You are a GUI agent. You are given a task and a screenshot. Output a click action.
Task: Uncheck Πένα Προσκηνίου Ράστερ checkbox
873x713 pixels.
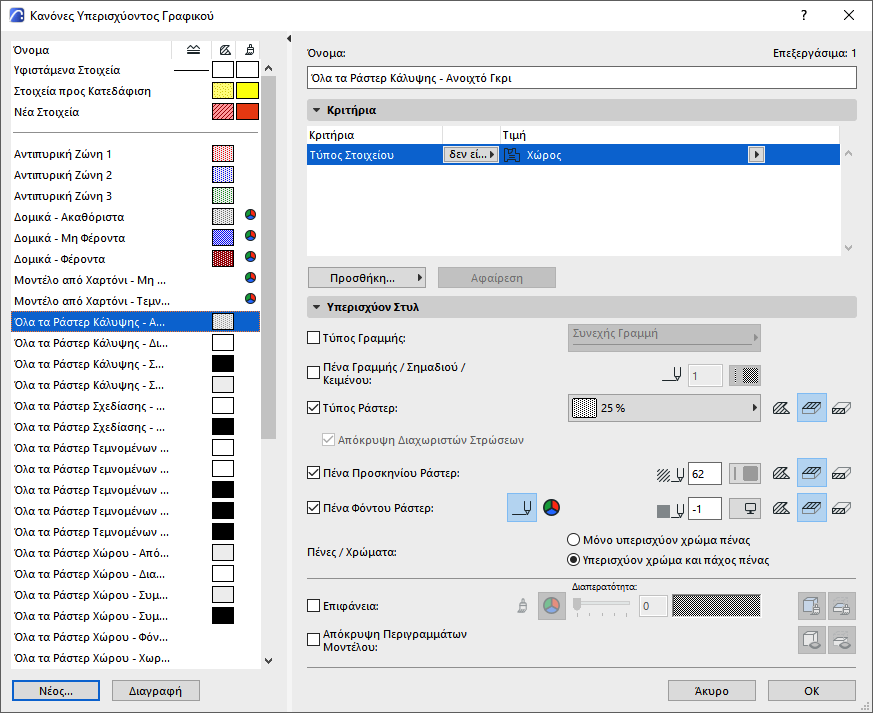click(313, 473)
